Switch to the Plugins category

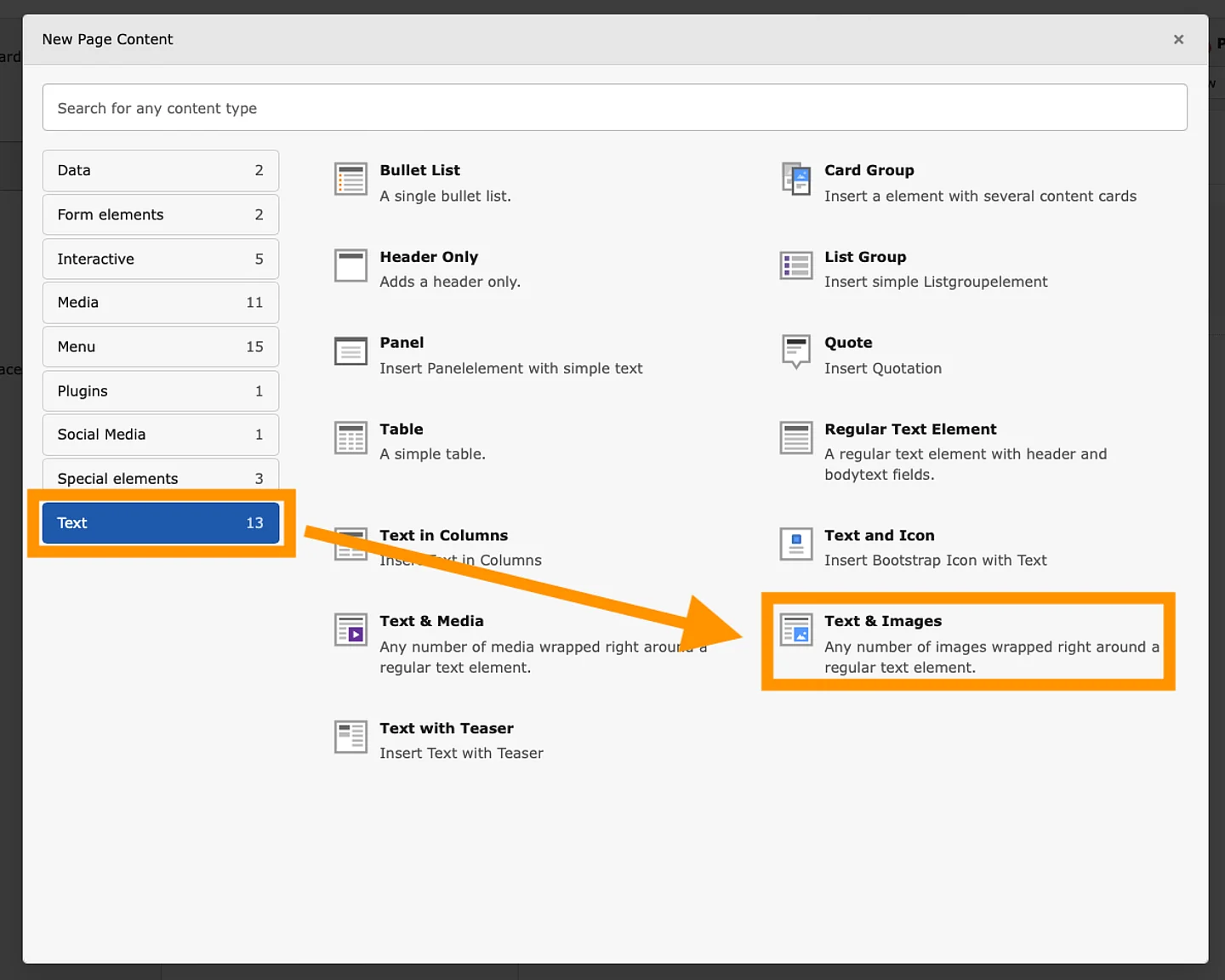[x=160, y=391]
